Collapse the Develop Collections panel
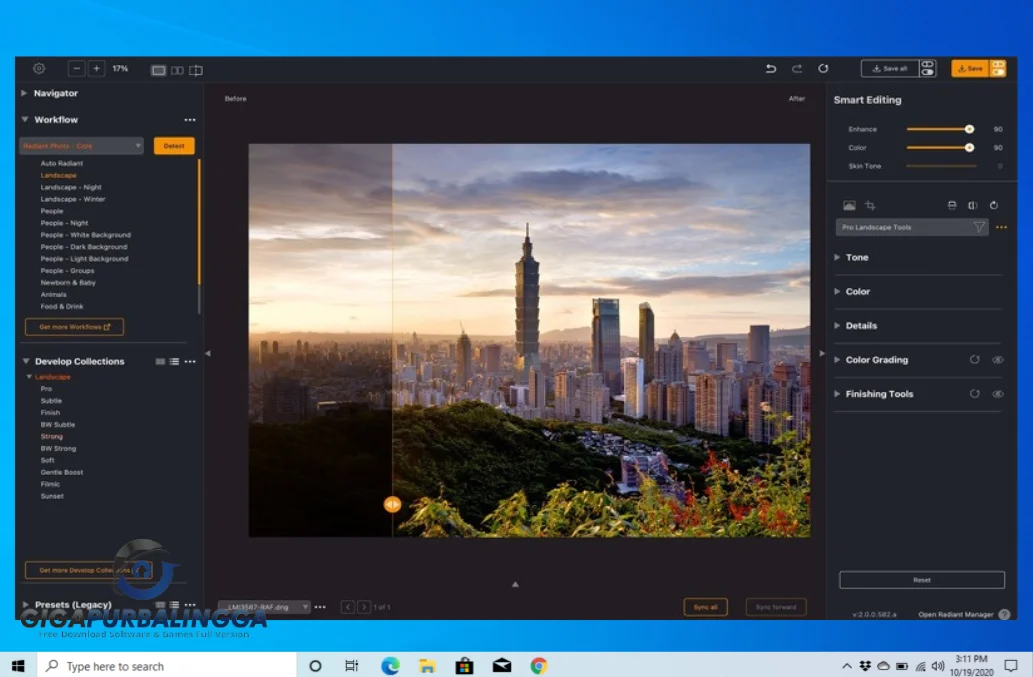1033x677 pixels. pos(26,362)
